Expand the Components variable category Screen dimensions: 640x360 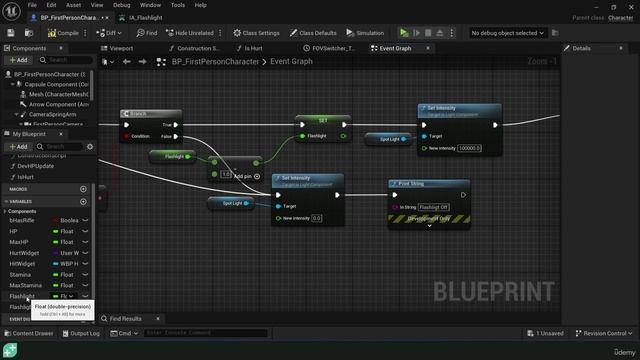coord(5,211)
